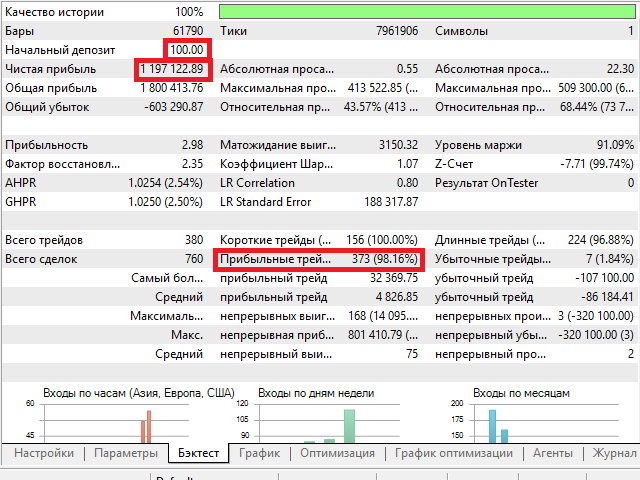Click the непрерывный выи... average value 75
The height and width of the screenshot is (480, 640).
pyautogui.click(x=412, y=353)
